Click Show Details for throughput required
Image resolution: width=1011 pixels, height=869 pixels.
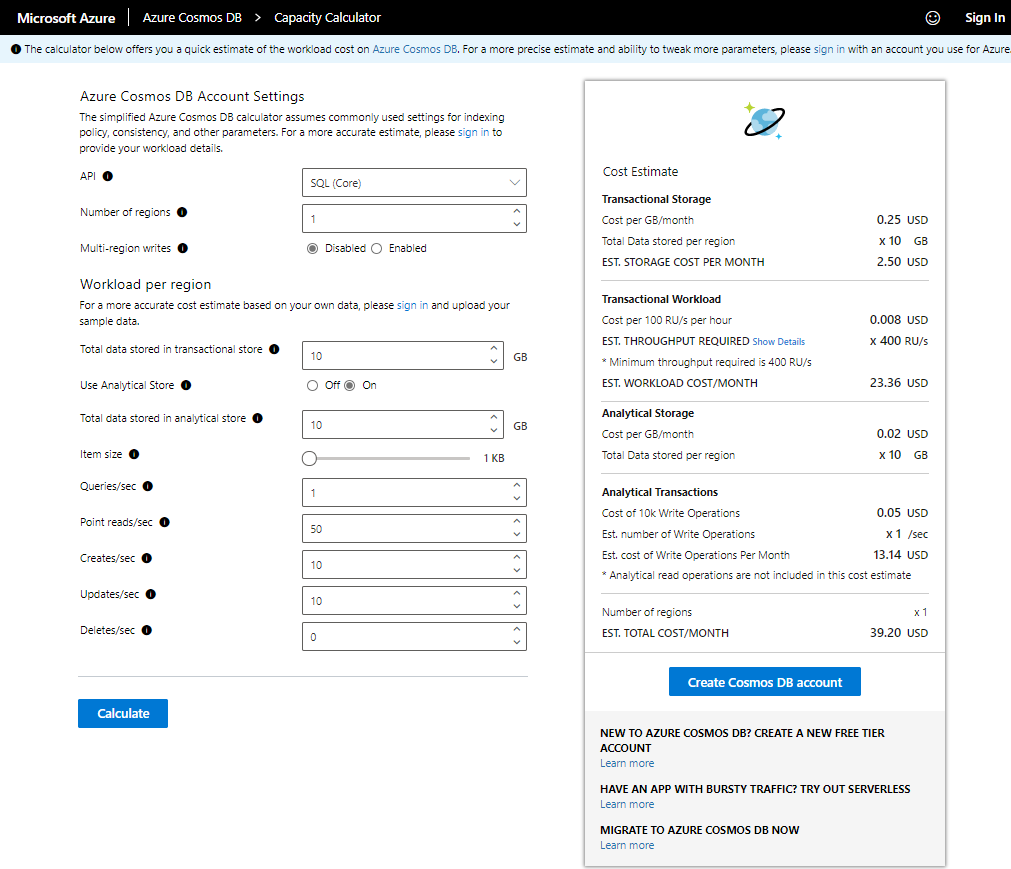click(x=778, y=342)
